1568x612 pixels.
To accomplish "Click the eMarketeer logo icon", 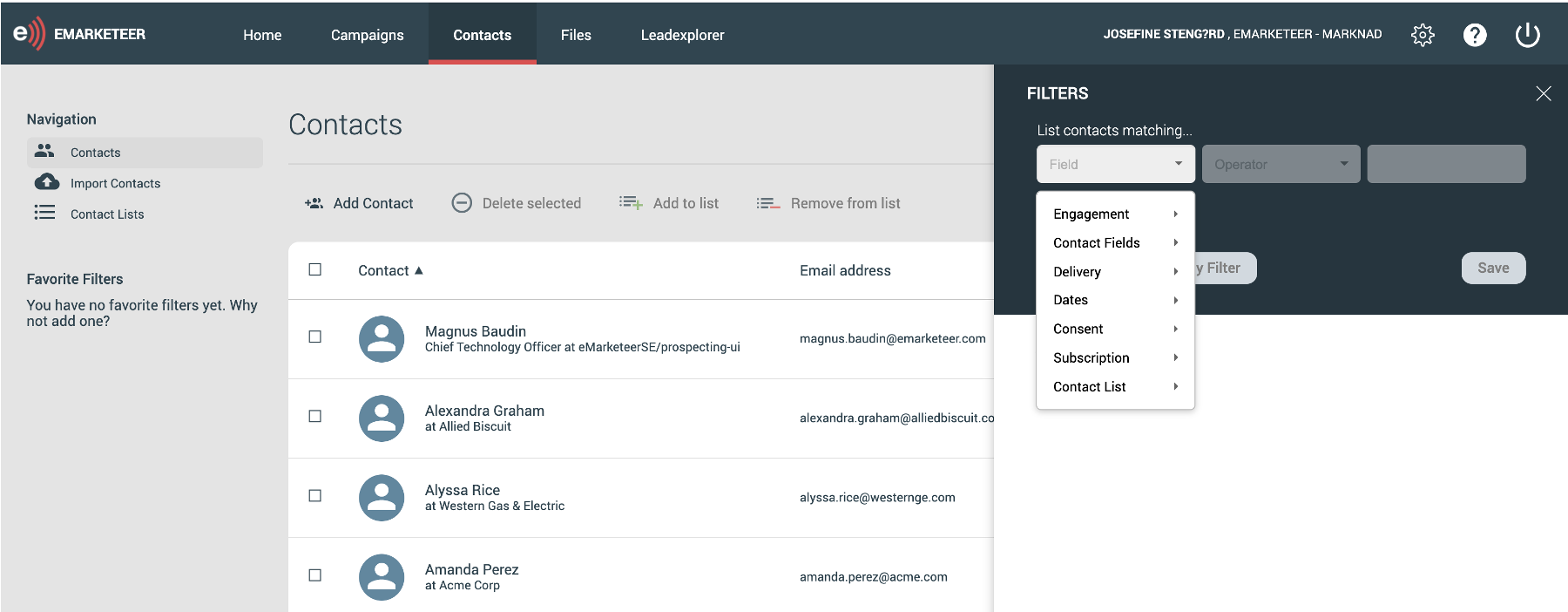I will coord(29,34).
